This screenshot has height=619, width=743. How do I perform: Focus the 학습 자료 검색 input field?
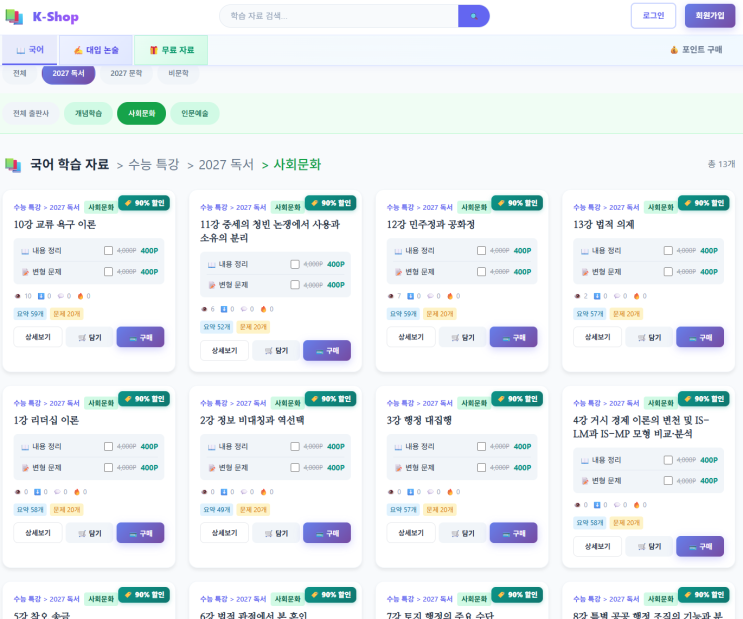(x=340, y=16)
